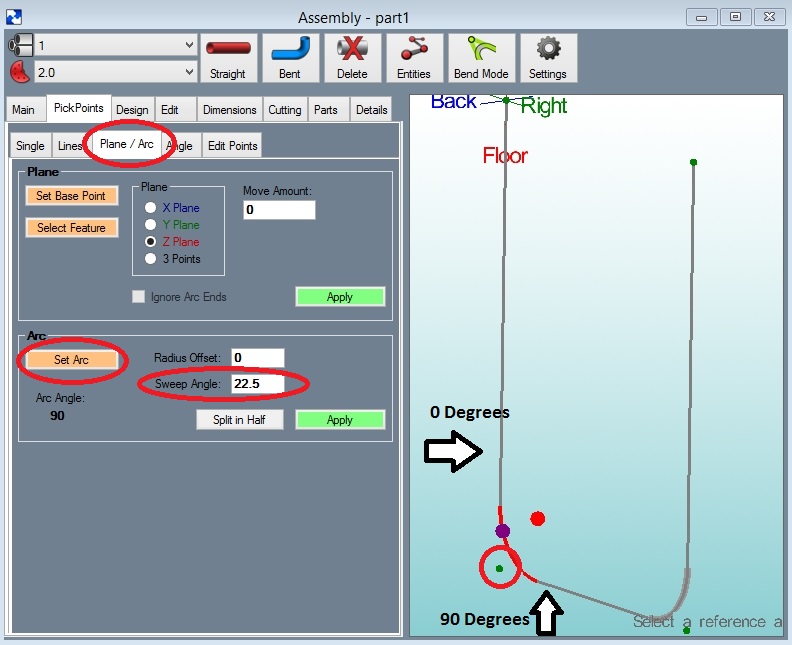792x645 pixels.
Task: Activate Bend Mode
Action: [481, 58]
